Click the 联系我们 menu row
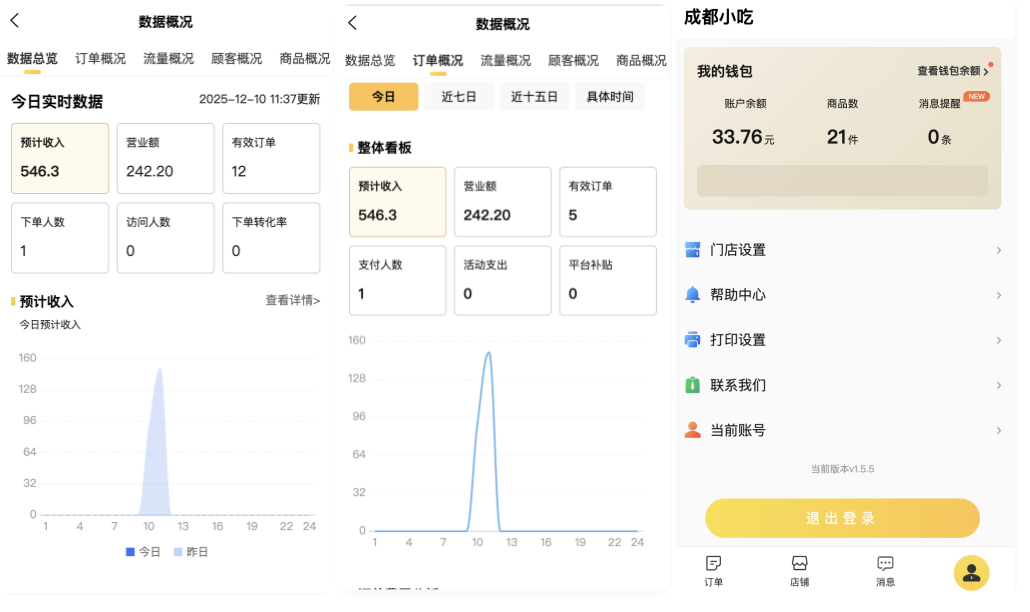Viewport: 1030px width, 612px height. [843, 385]
